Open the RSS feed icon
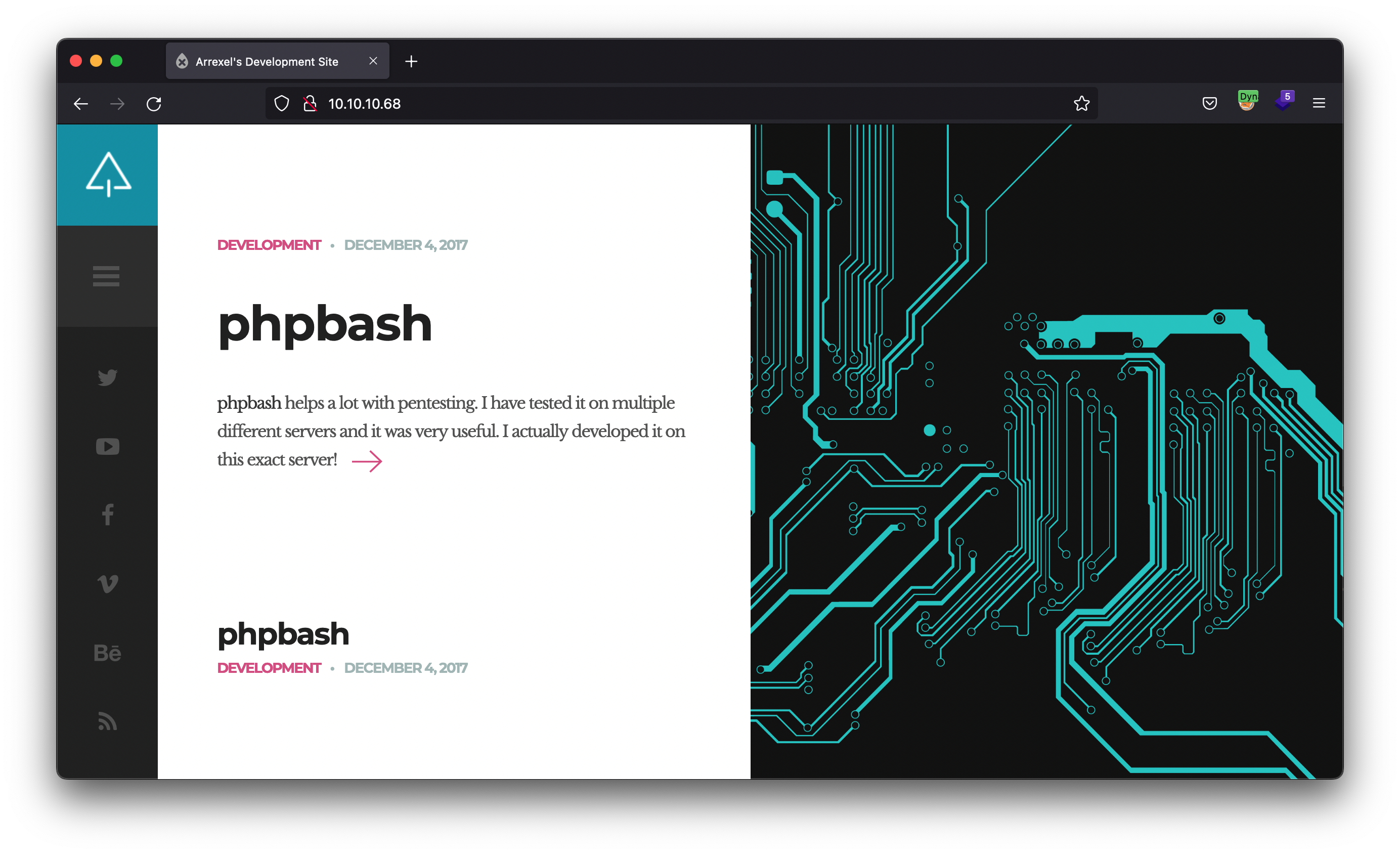The width and height of the screenshot is (1400, 854). (x=107, y=721)
